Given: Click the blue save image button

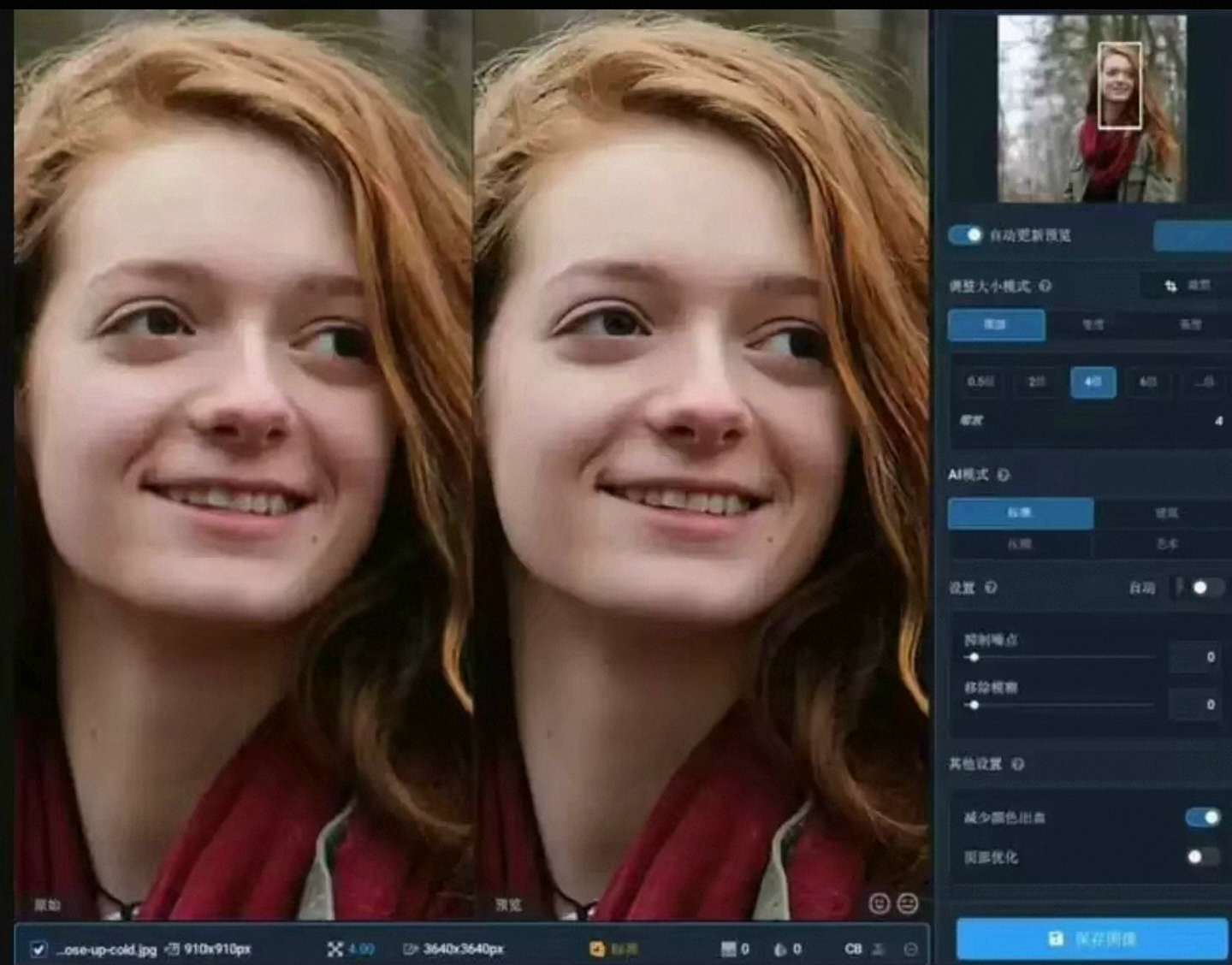Looking at the screenshot, I should point(1093,939).
